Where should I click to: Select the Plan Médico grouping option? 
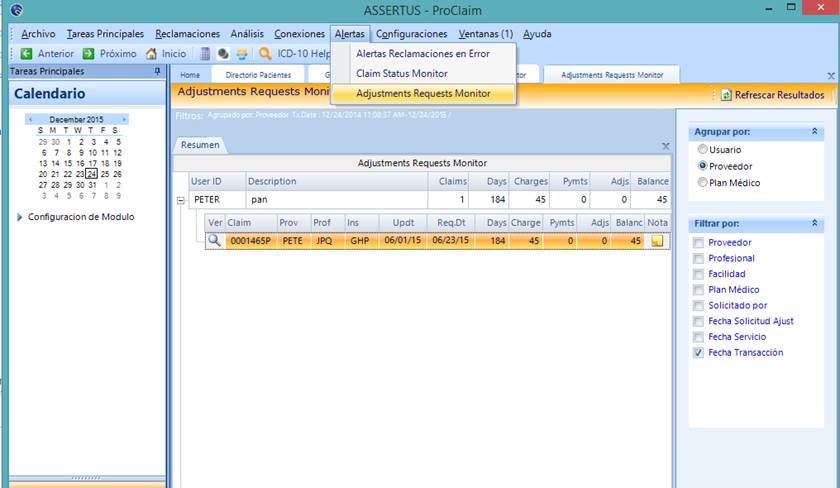(702, 183)
